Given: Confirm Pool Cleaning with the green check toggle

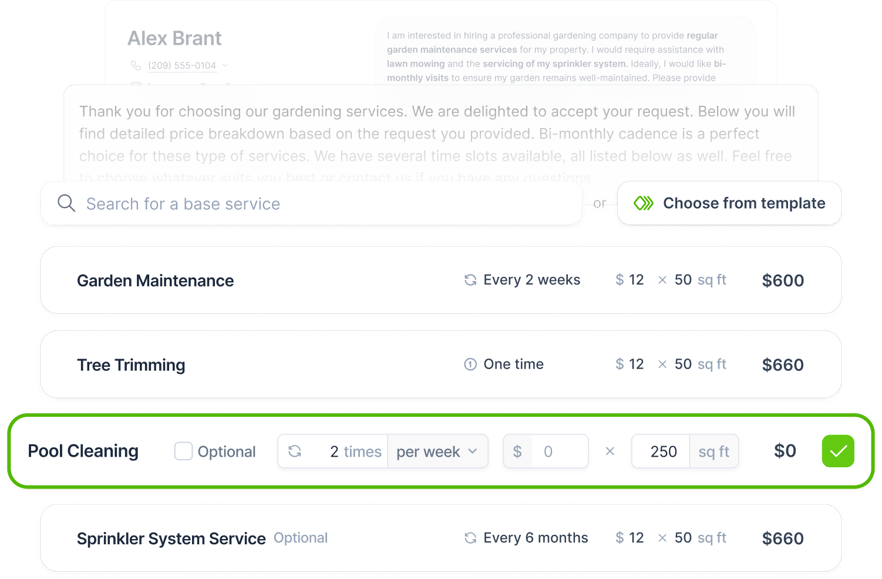Looking at the screenshot, I should pyautogui.click(x=838, y=451).
